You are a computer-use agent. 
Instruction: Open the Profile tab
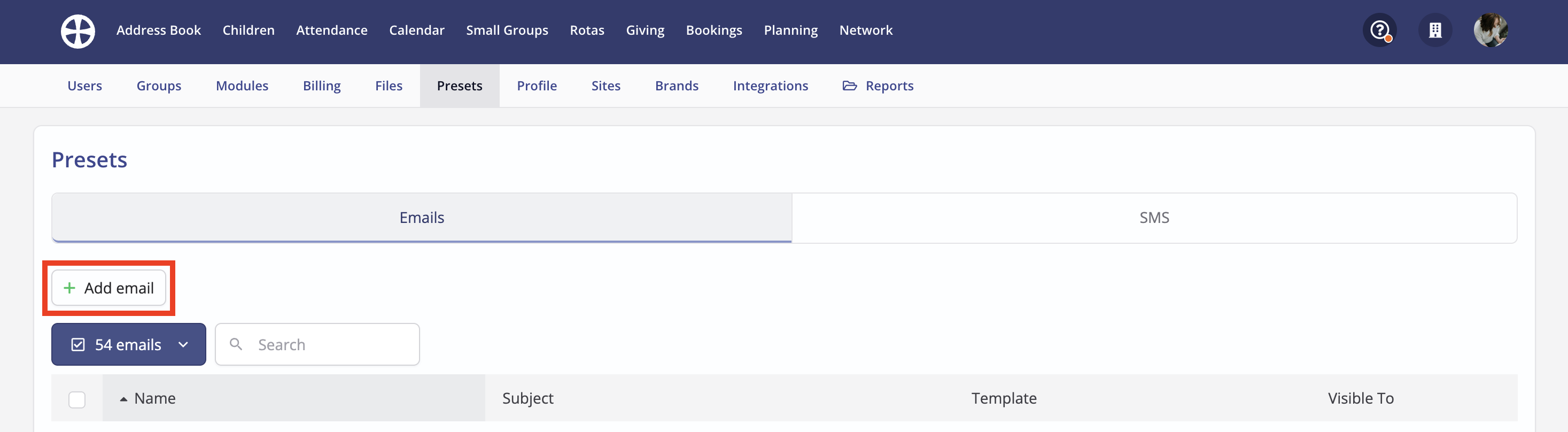[x=537, y=86]
